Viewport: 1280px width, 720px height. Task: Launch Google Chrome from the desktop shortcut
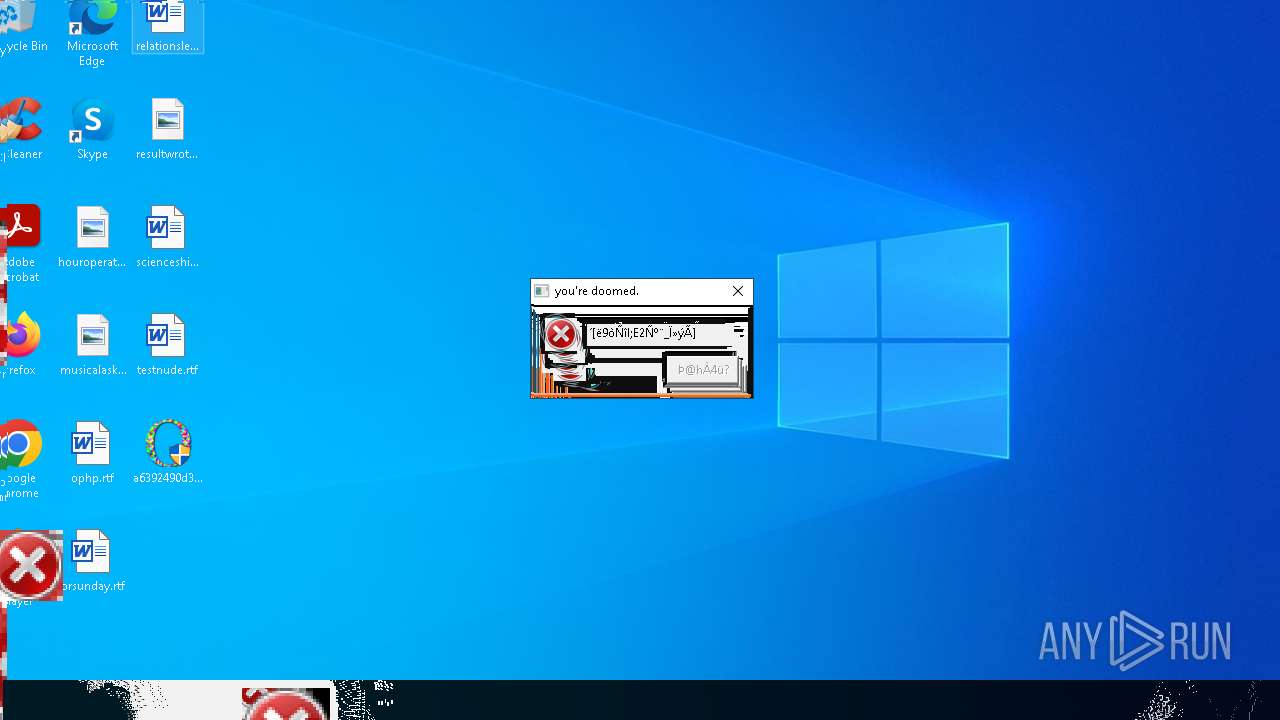20,460
